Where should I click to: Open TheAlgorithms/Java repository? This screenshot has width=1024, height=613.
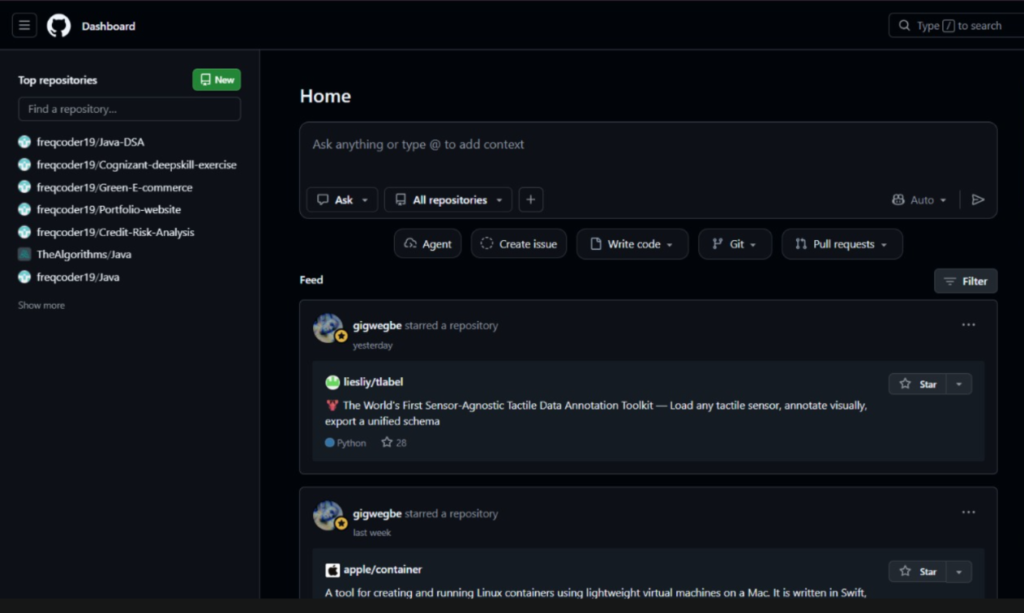(x=84, y=255)
